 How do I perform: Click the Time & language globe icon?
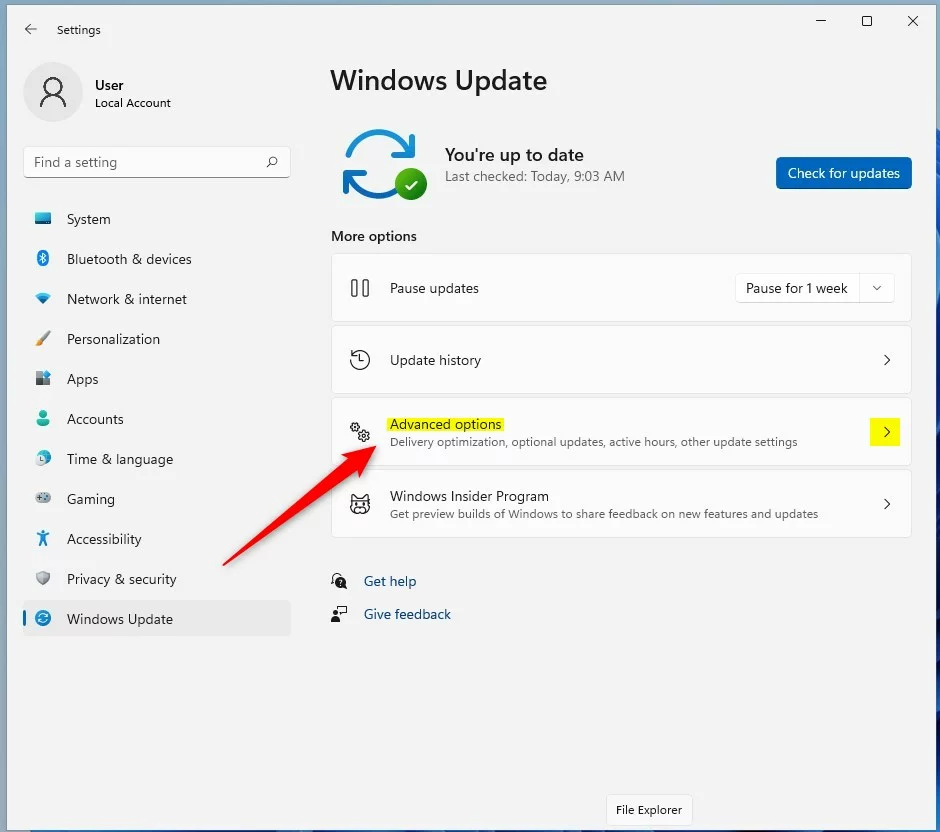click(x=43, y=459)
